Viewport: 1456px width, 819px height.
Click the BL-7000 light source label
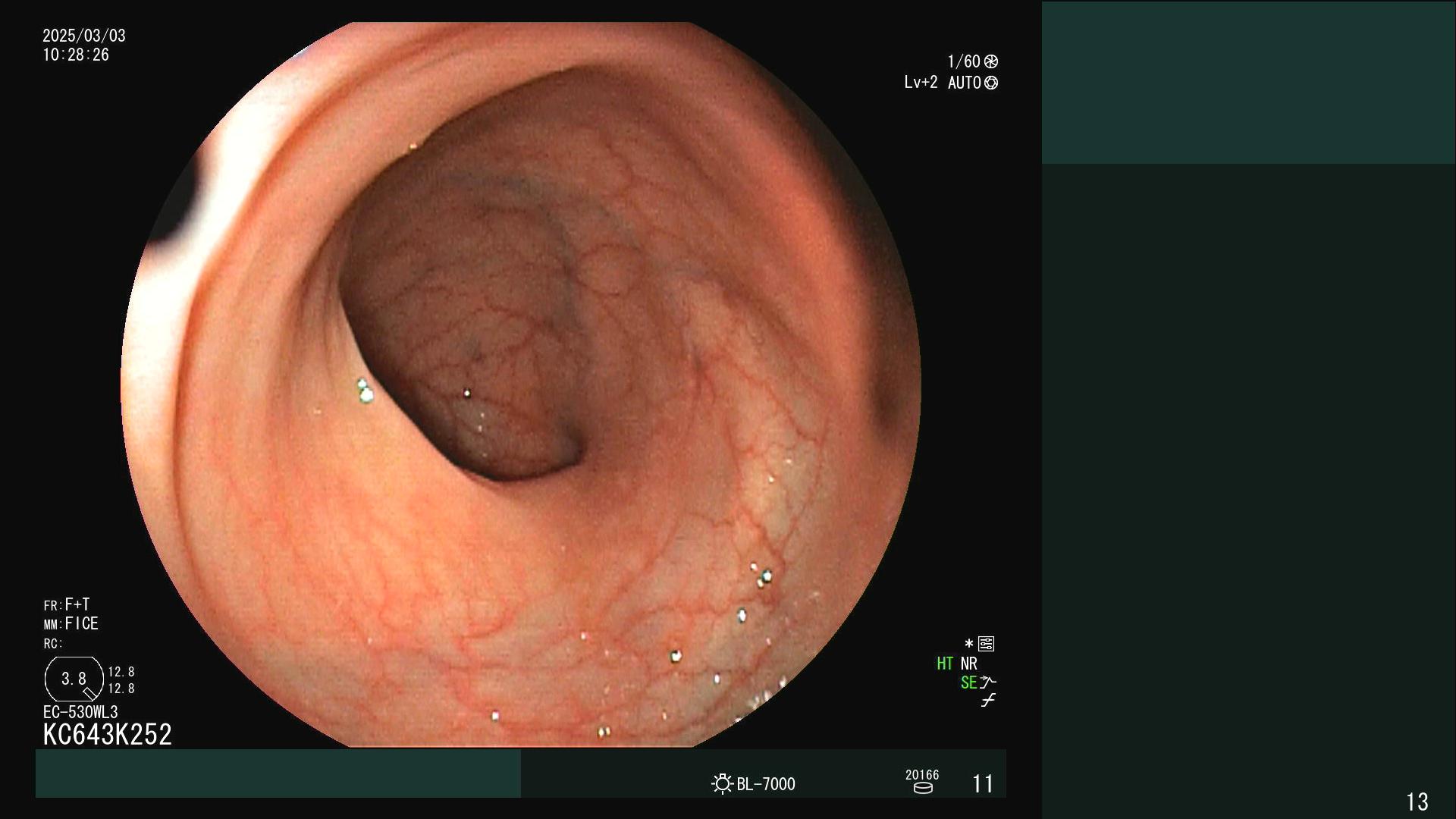point(766,784)
